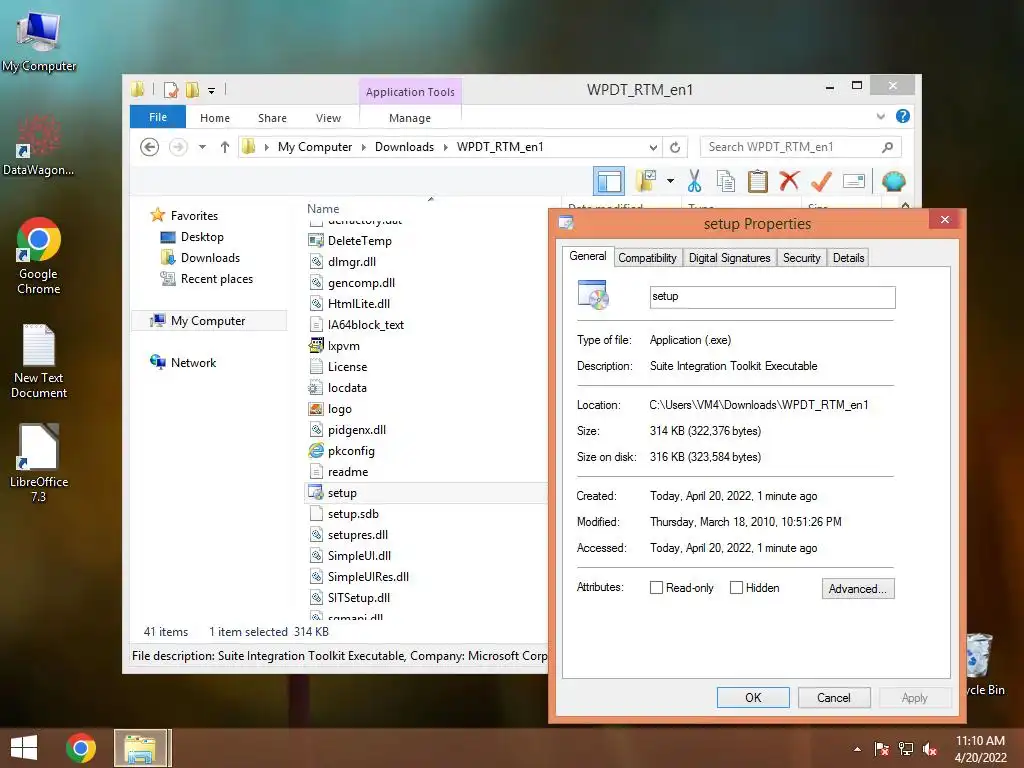Viewport: 1024px width, 768px height.
Task: Click the blue shell icon in Explorer toolbar
Action: click(893, 181)
